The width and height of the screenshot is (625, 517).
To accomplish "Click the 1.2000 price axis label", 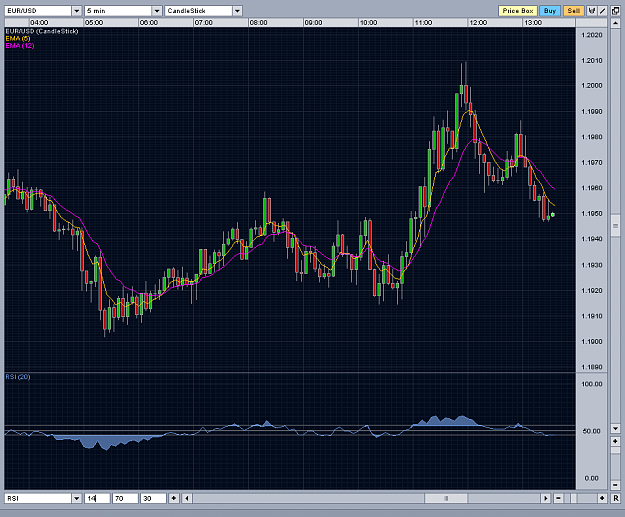I will click(x=592, y=86).
